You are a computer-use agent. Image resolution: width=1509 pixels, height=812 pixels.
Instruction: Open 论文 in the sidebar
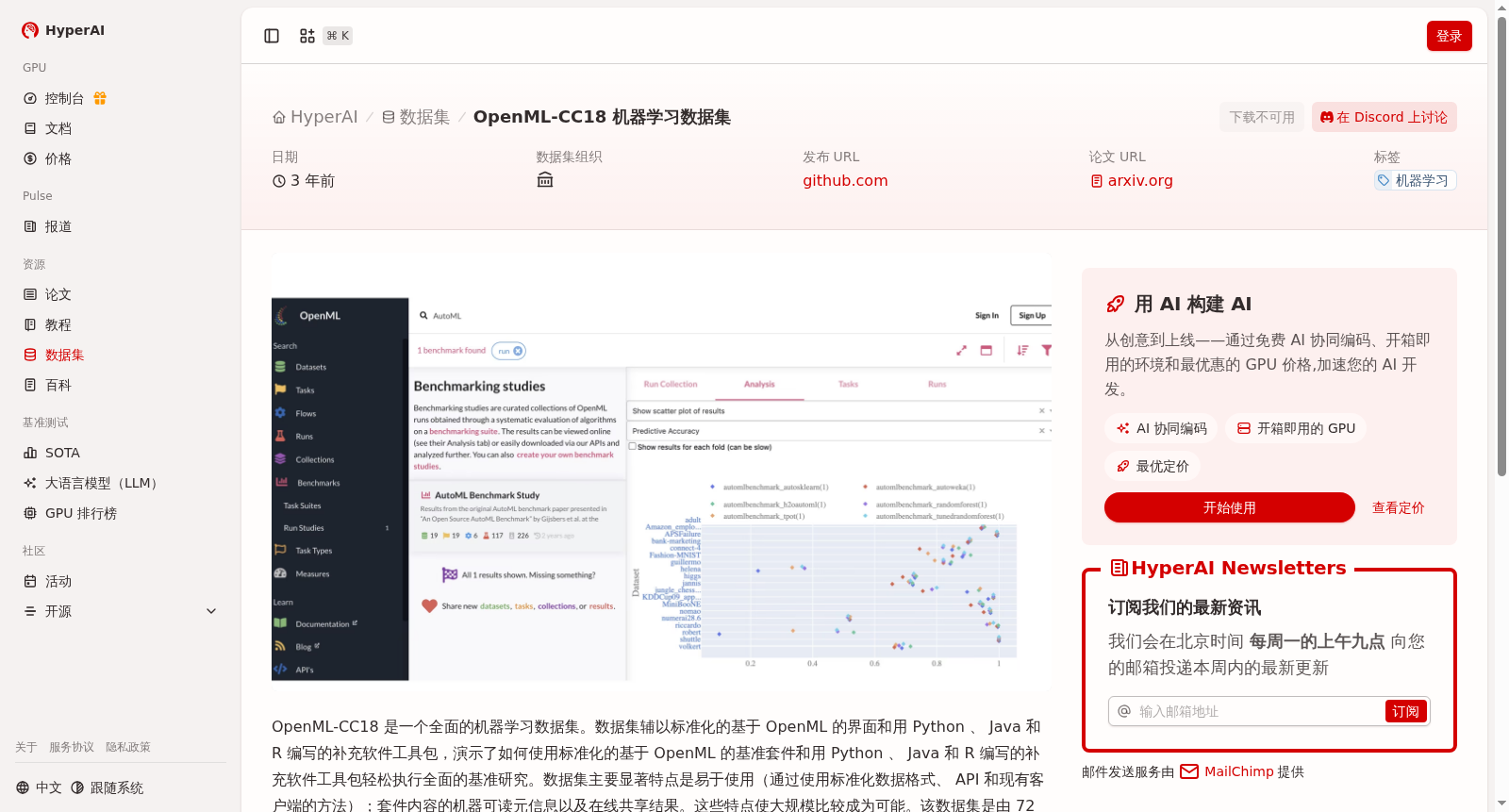pyautogui.click(x=58, y=294)
